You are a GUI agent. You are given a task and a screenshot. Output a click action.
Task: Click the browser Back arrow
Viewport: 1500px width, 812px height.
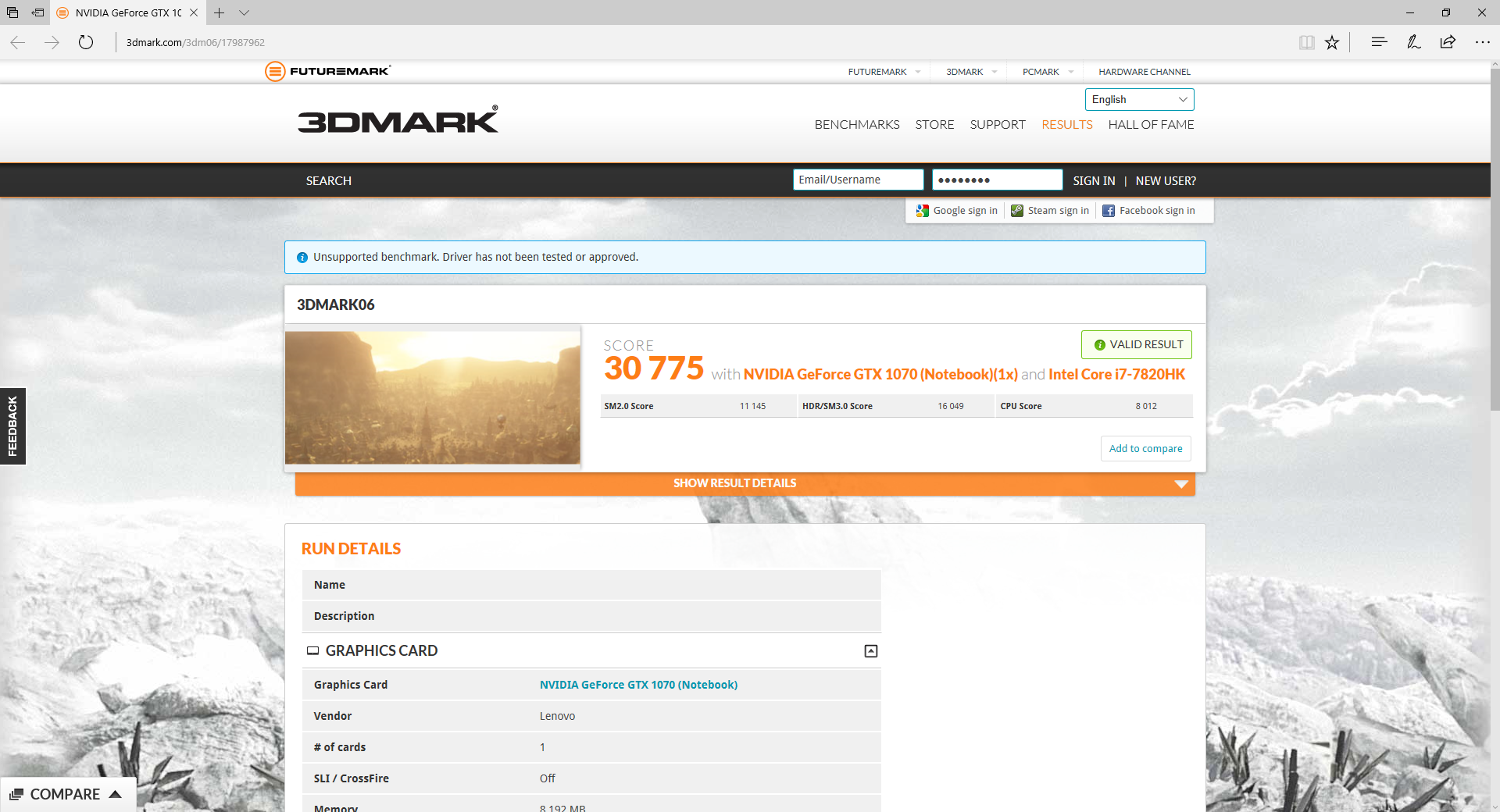(18, 42)
